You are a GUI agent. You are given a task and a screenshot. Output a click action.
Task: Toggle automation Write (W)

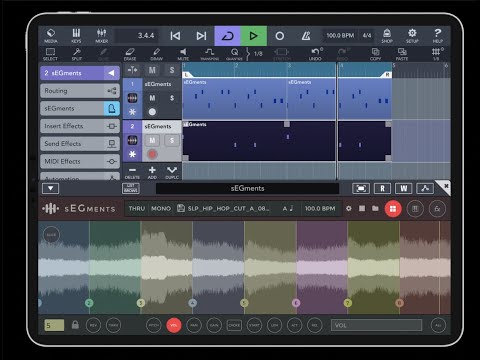tap(404, 188)
